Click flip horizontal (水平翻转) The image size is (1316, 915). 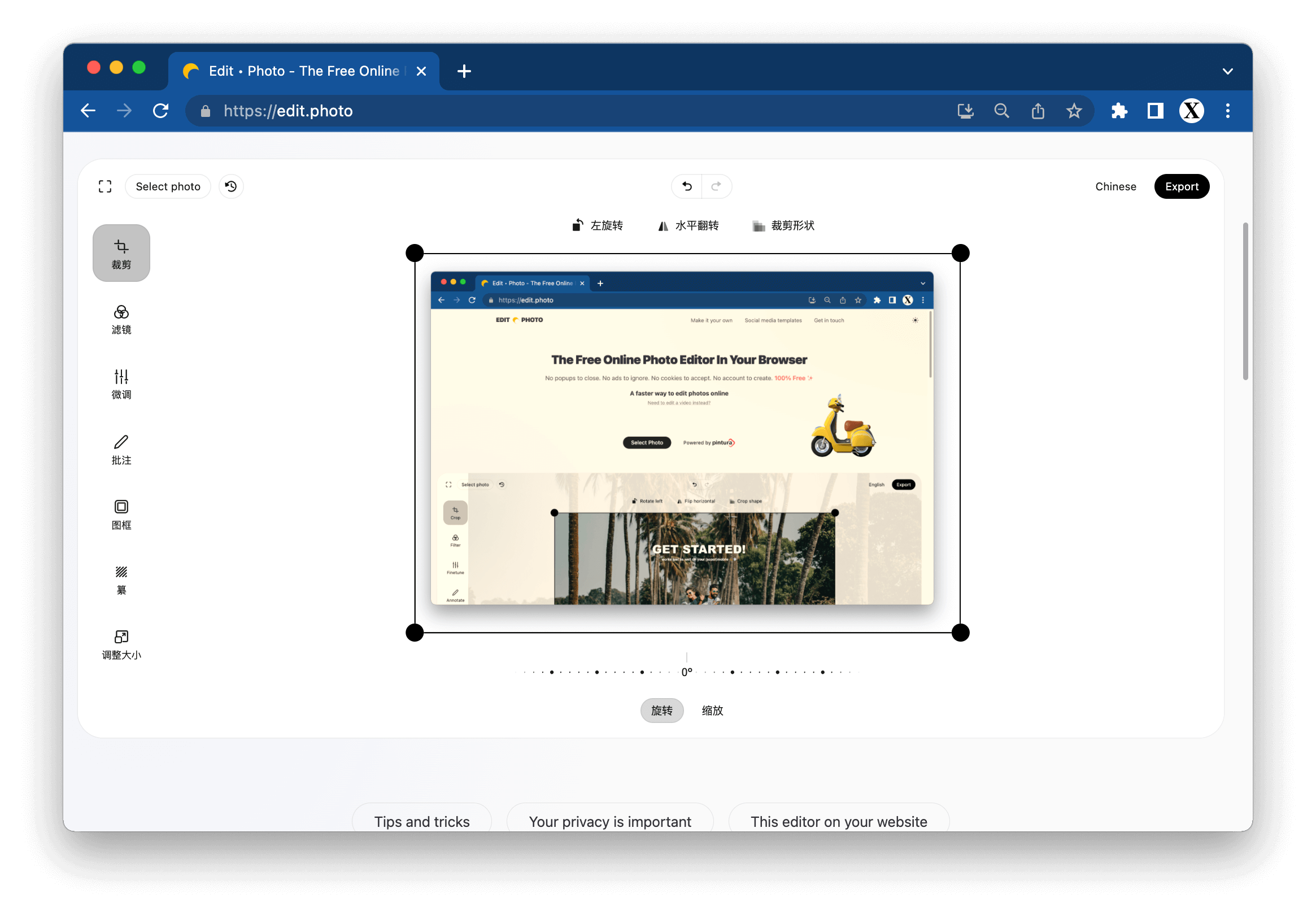pos(688,225)
